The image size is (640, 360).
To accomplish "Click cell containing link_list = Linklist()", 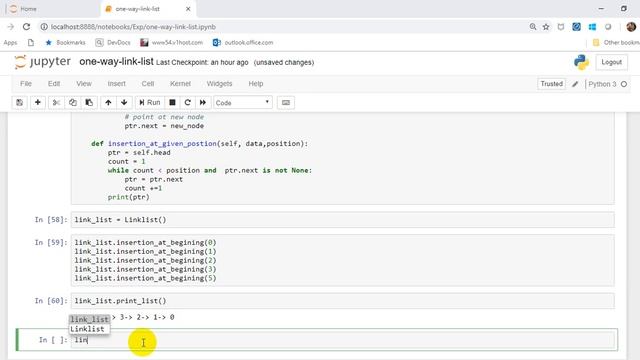I will pos(342,220).
